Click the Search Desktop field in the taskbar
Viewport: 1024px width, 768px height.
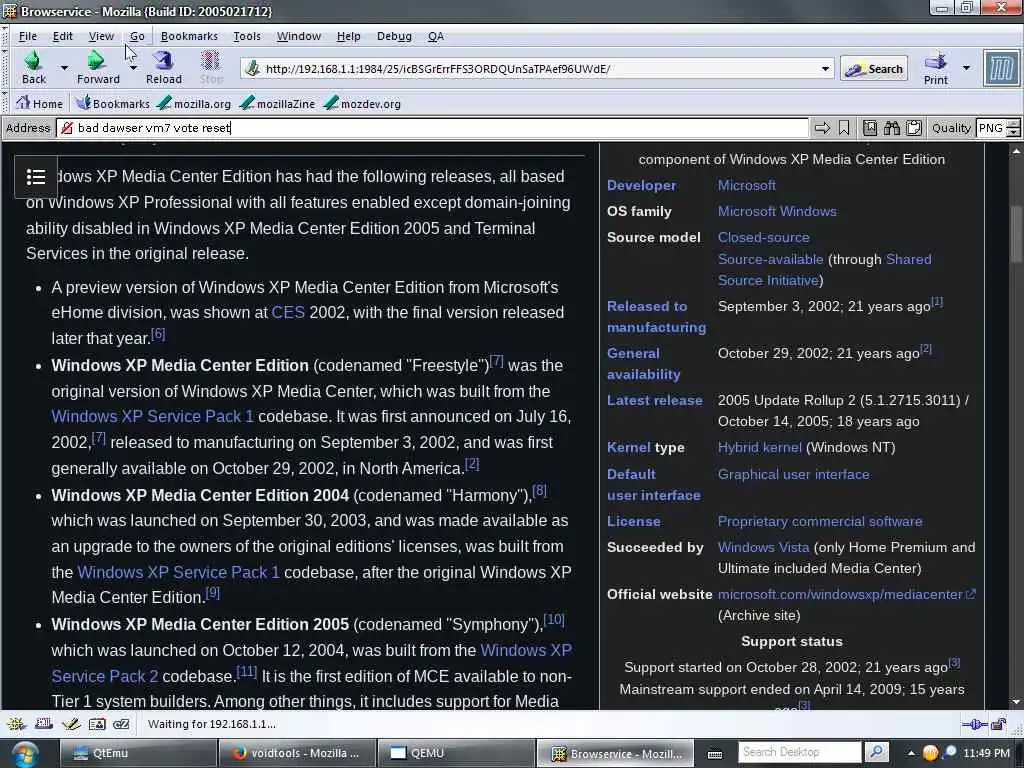point(799,752)
